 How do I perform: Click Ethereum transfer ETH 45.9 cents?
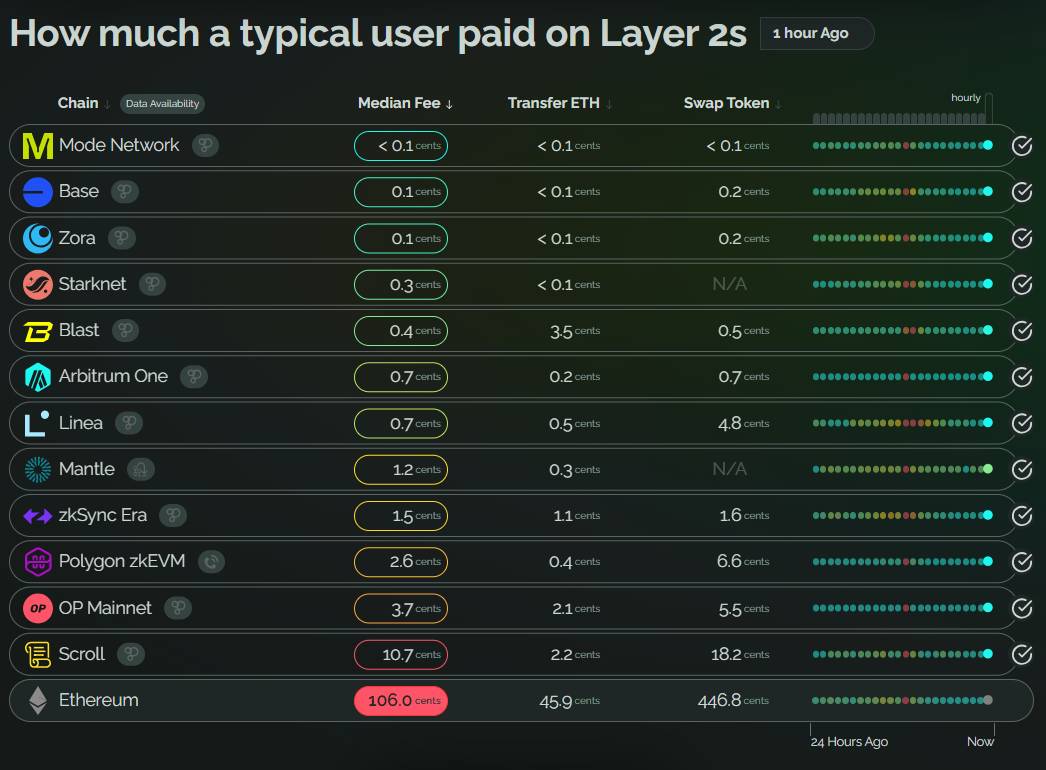click(x=570, y=701)
